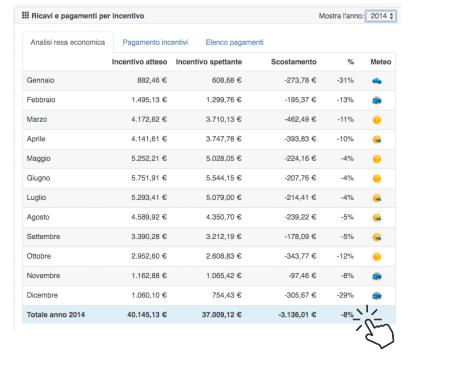
Task: Click the -462,49 € value for Marzo
Action: [300, 119]
